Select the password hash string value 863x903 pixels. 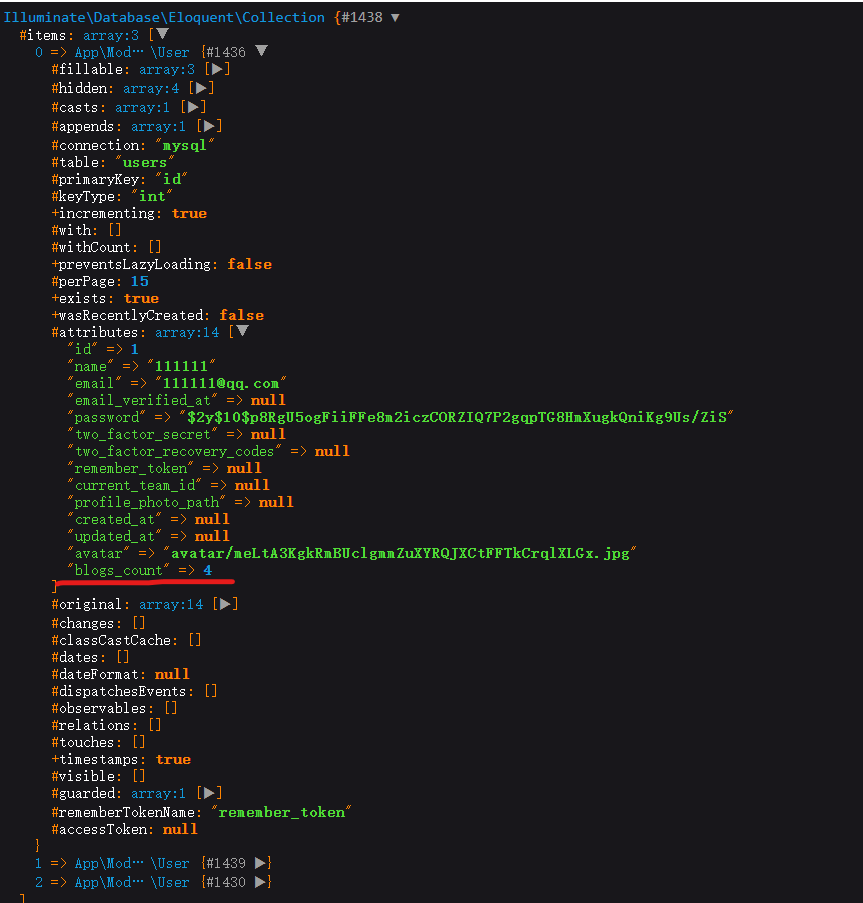tap(457, 417)
